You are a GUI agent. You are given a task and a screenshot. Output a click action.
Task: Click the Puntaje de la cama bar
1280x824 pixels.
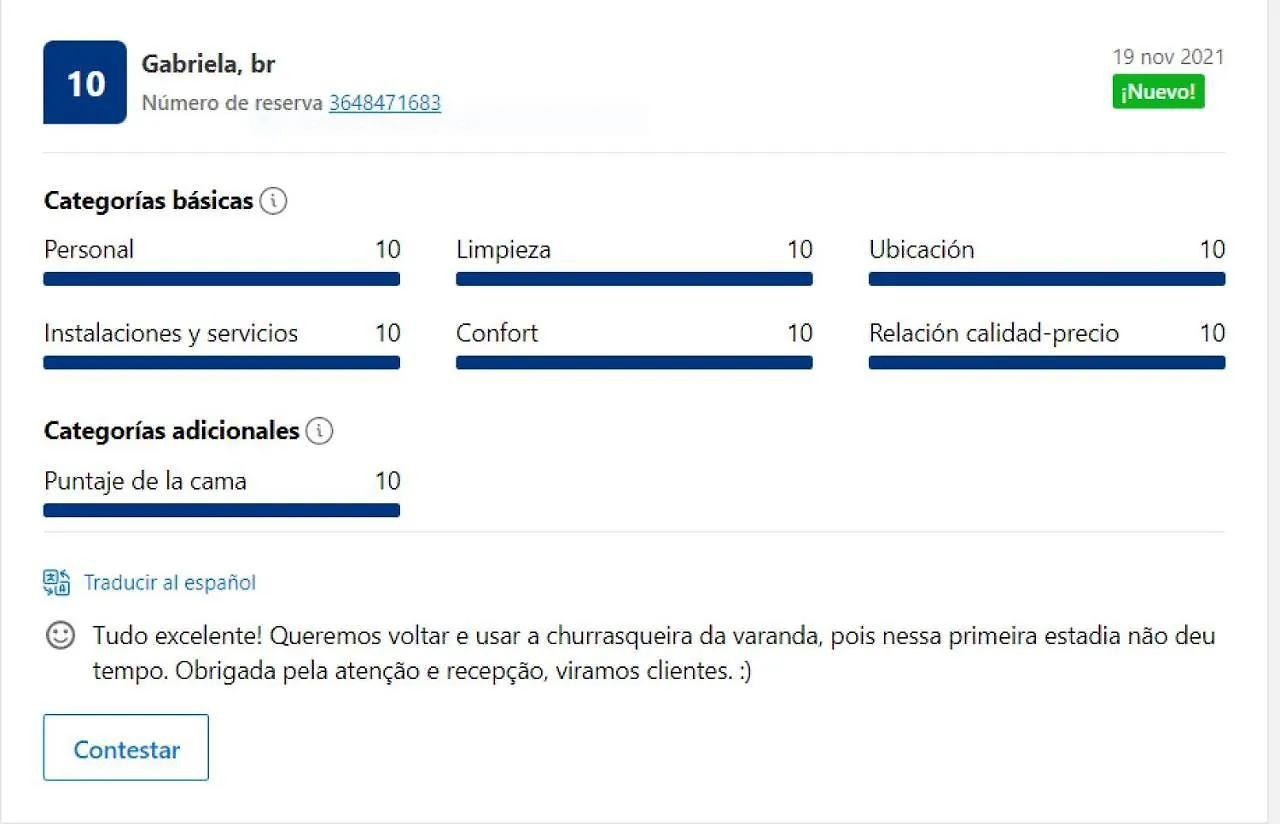pos(222,510)
